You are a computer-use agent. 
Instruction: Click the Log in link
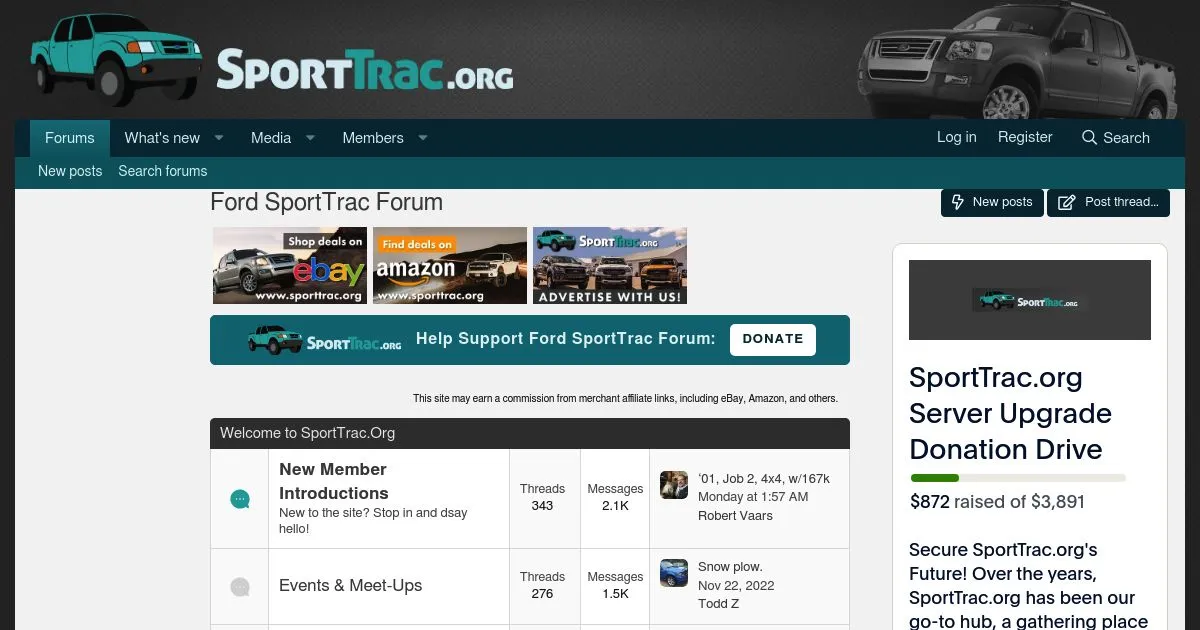(957, 137)
